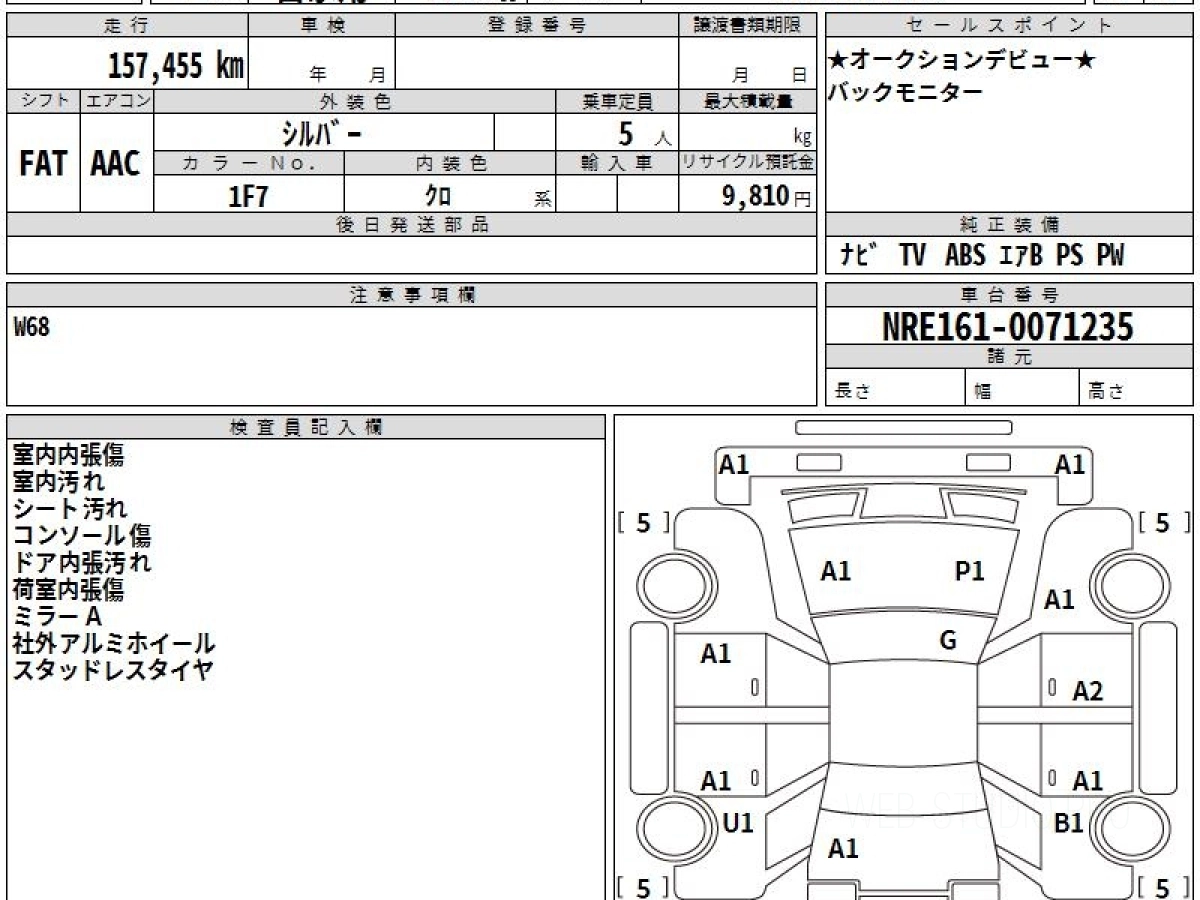
Task: Click the エアコン header cell
Action: (x=117, y=101)
